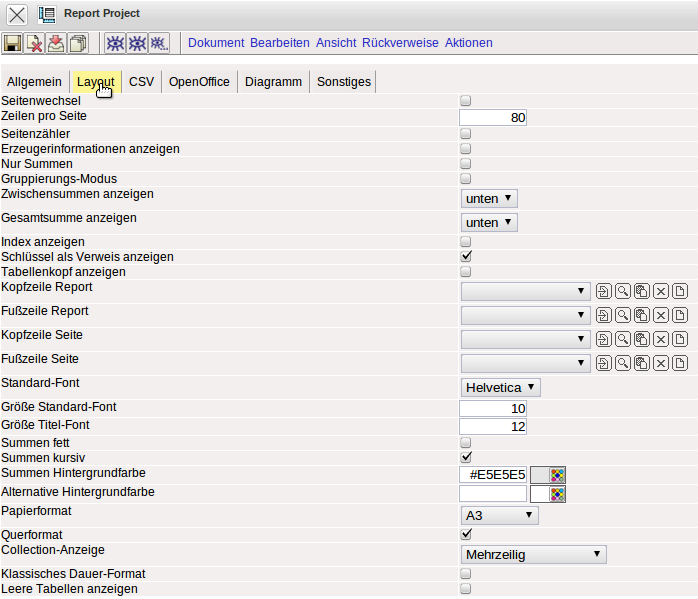Screen dimensions: 698x599
Task: Enable the Seitenwechsel checkbox
Action: [465, 101]
